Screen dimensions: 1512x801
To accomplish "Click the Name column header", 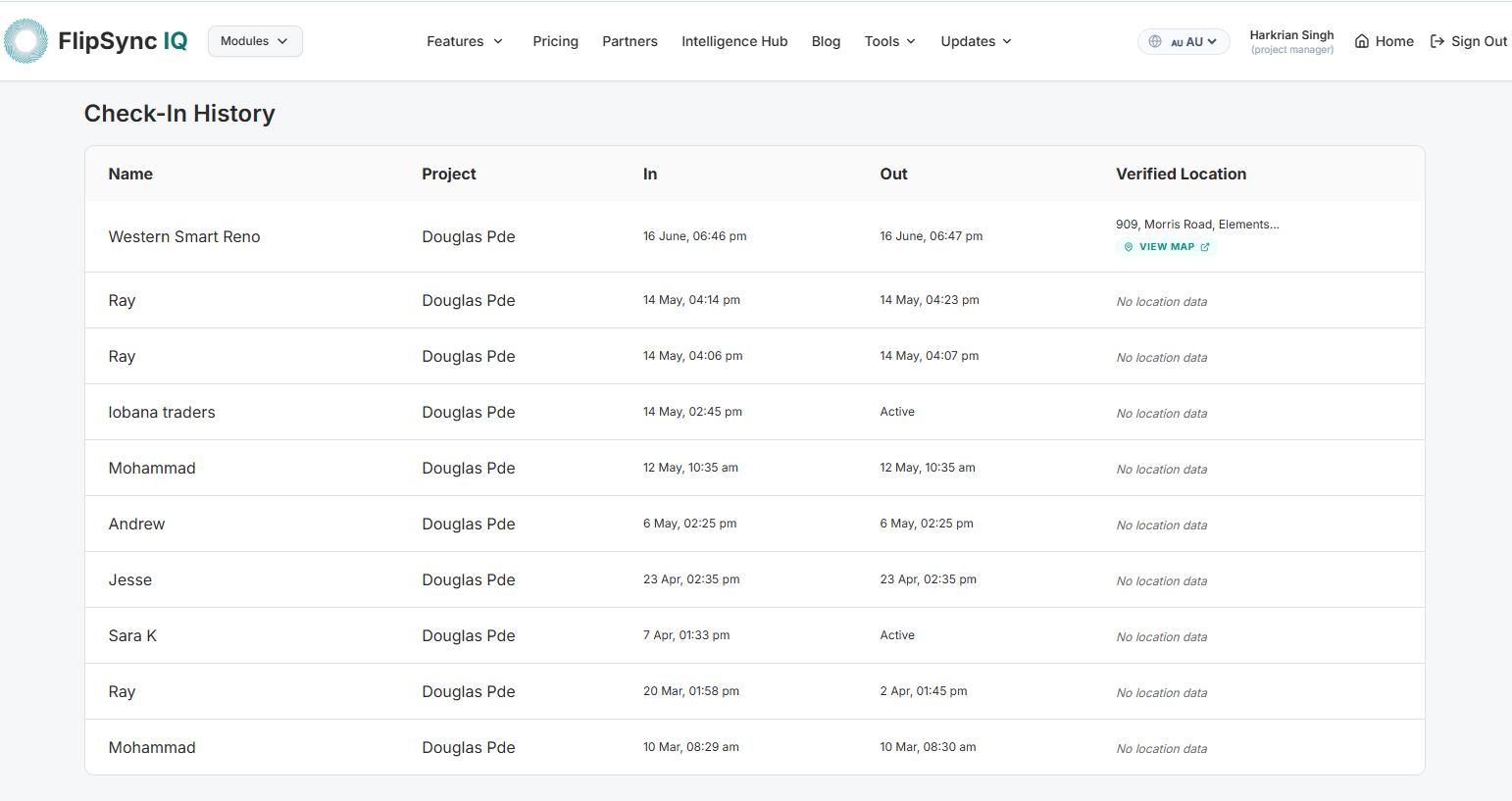I will (x=130, y=174).
